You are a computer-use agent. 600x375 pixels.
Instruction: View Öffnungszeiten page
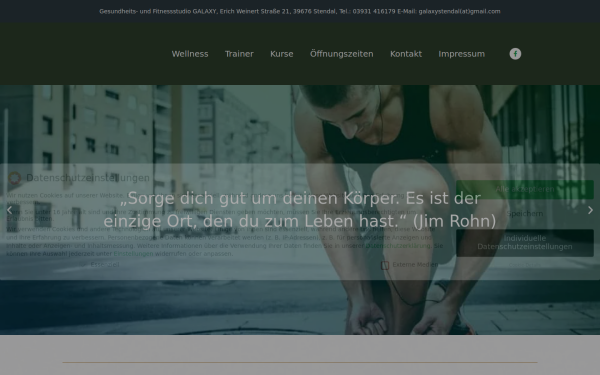point(342,54)
